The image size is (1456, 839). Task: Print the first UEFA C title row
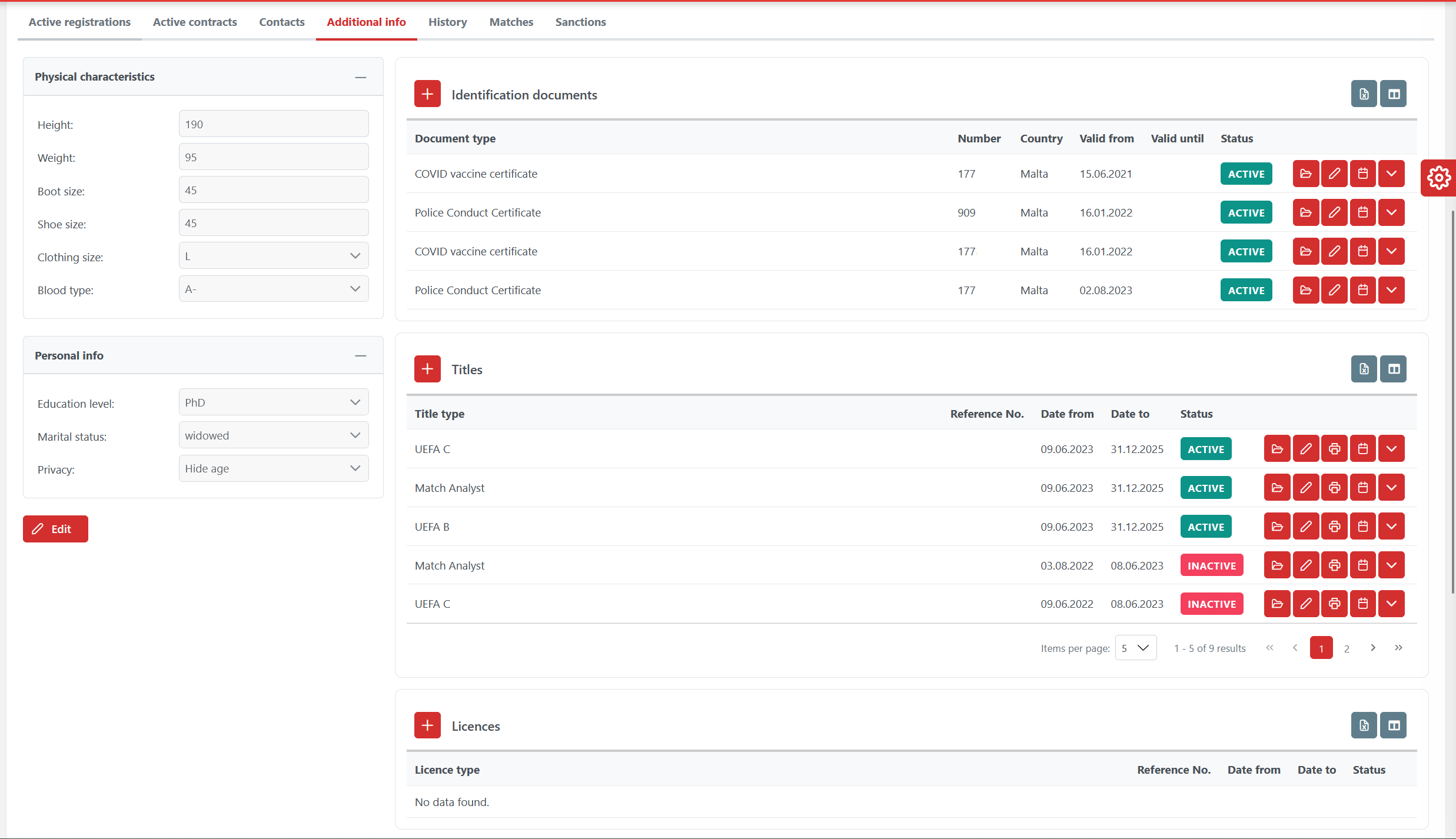1334,449
